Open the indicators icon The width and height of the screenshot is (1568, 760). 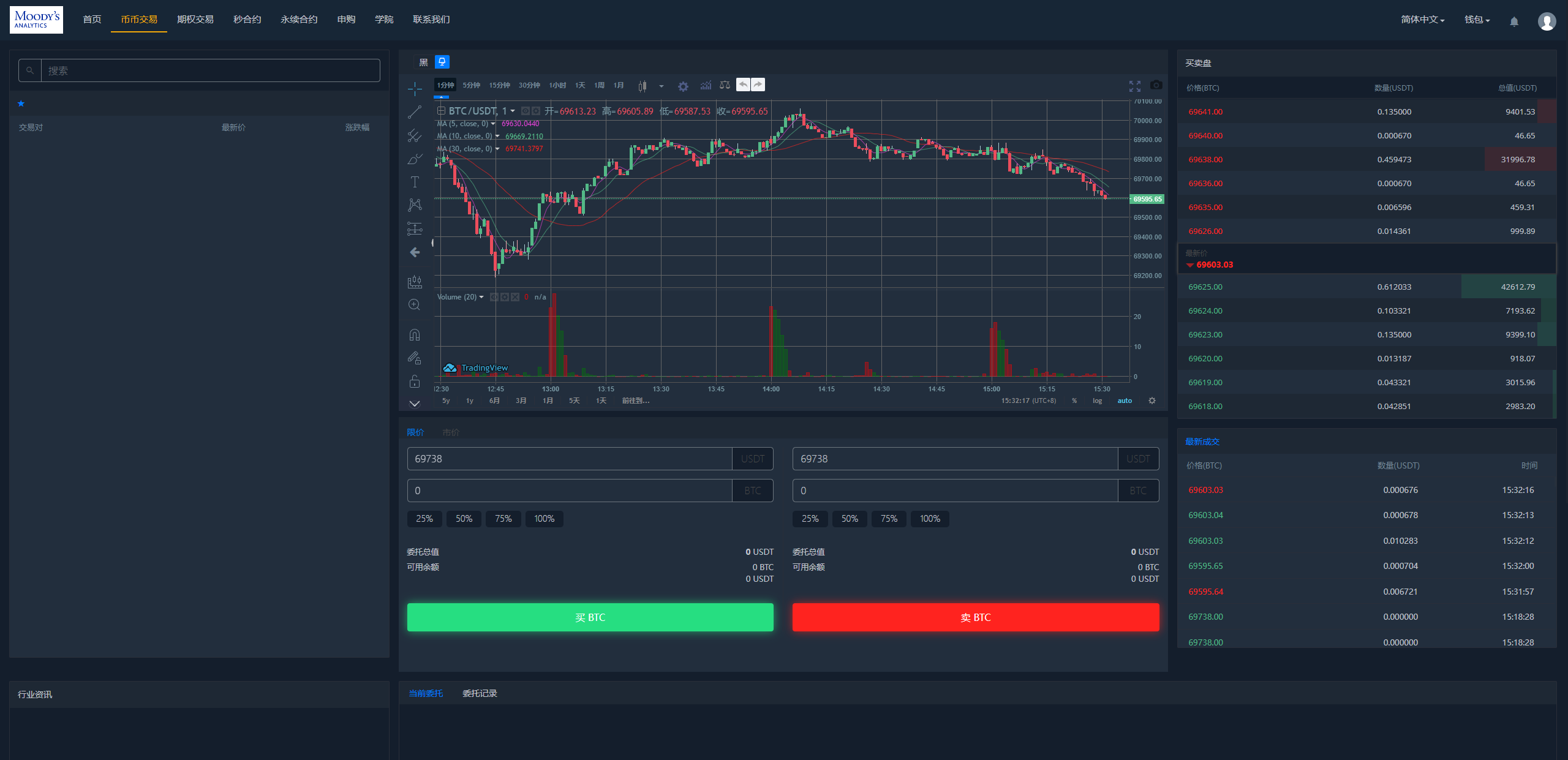(706, 85)
